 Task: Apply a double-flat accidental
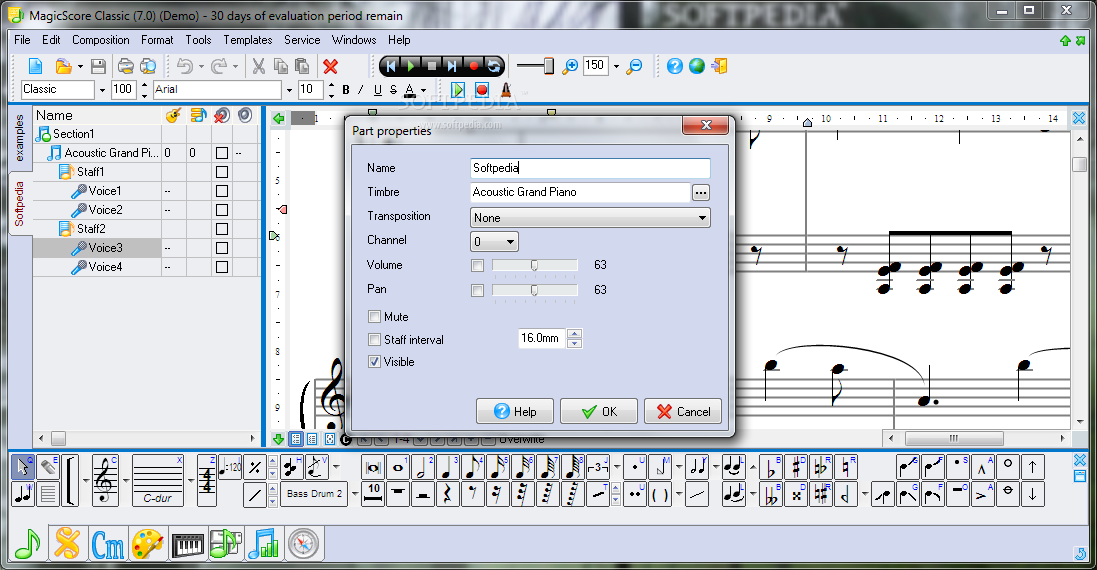click(x=770, y=494)
